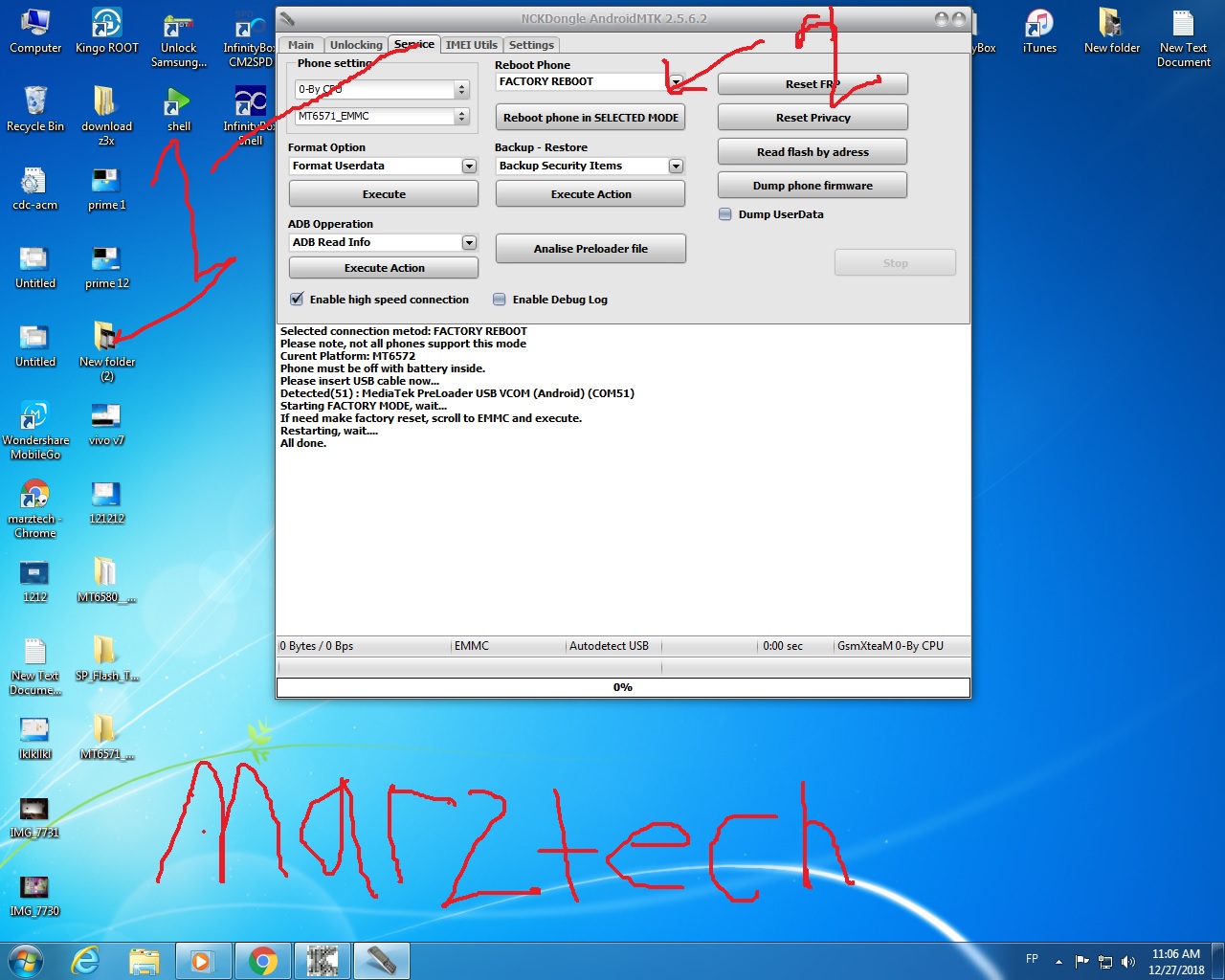Open the SP Flash Tool folder

click(106, 658)
